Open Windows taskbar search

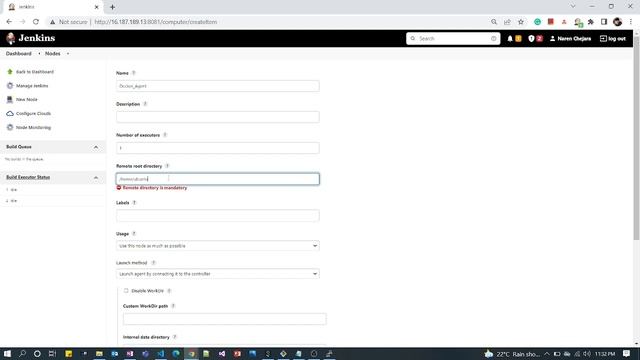pyautogui.click(x=22, y=353)
